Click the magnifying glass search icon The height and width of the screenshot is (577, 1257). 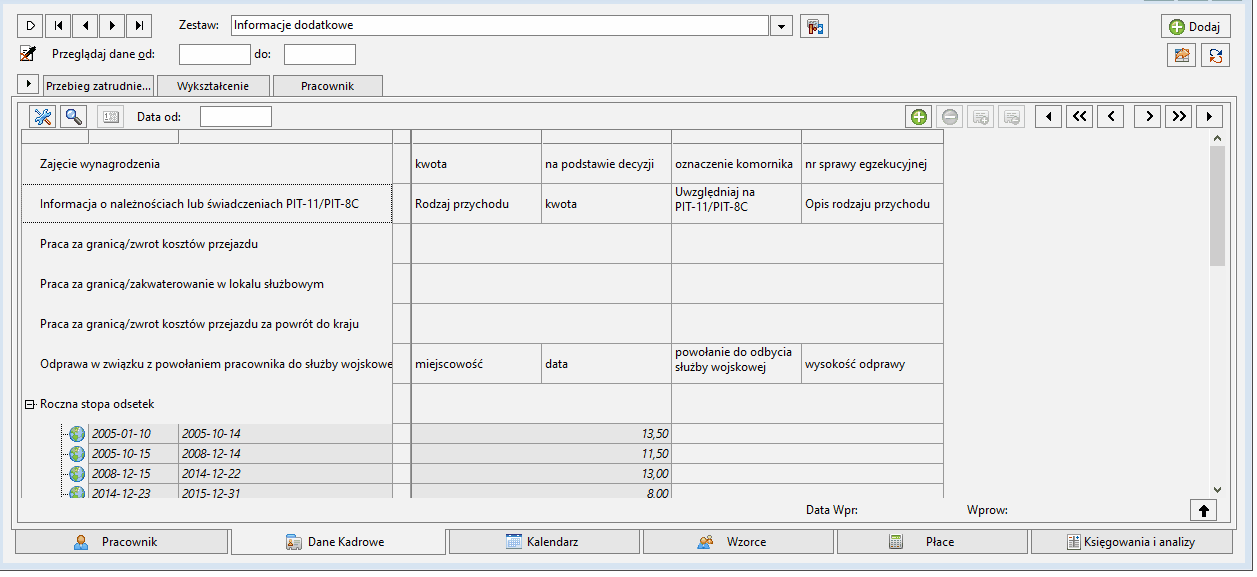coord(74,117)
